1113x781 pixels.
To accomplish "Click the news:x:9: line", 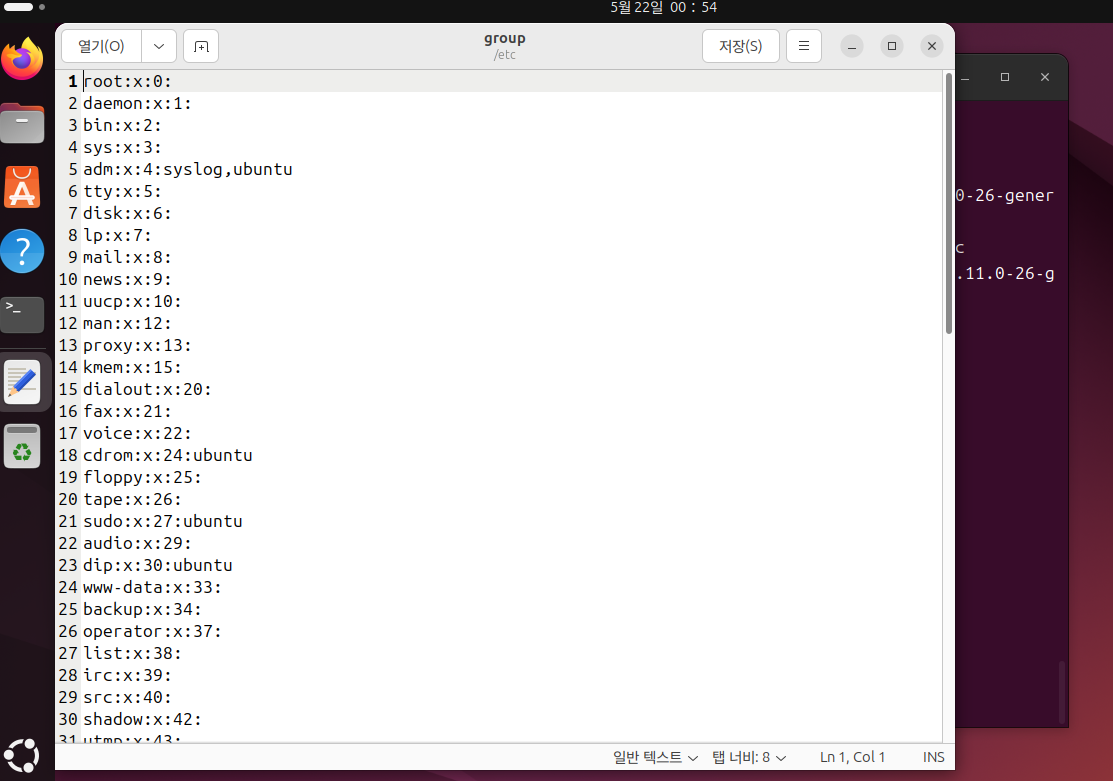I will click(127, 280).
